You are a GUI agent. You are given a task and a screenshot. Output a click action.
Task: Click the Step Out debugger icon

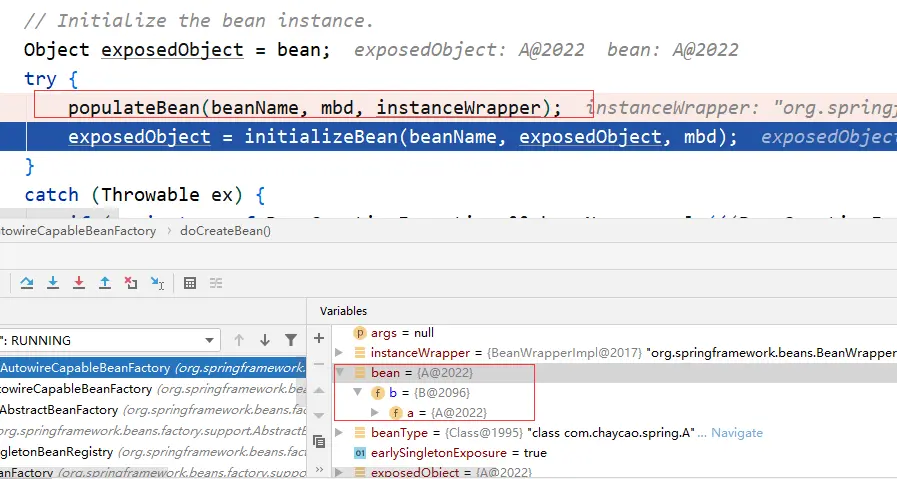105,283
